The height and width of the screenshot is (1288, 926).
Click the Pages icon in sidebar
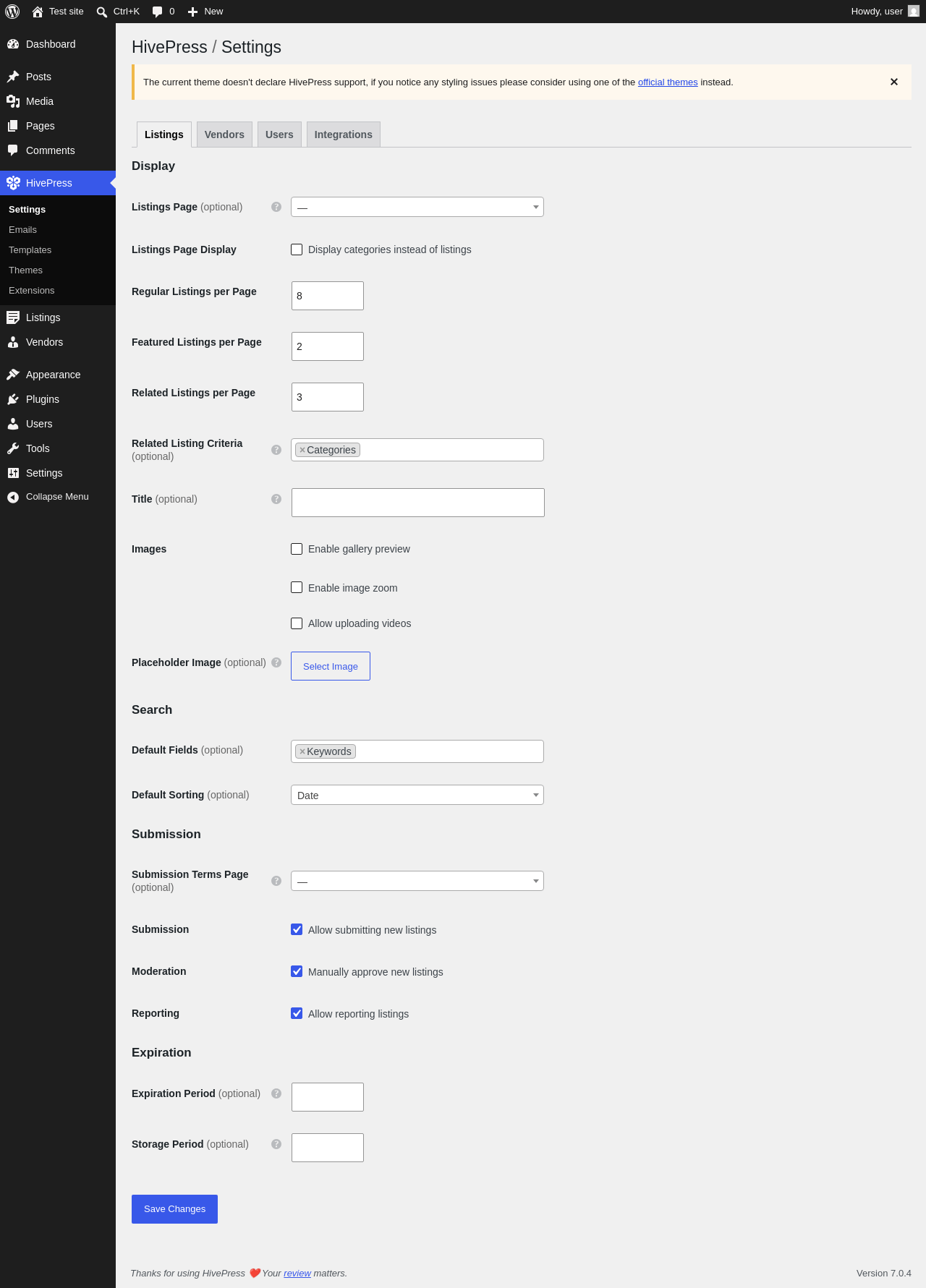(x=13, y=126)
